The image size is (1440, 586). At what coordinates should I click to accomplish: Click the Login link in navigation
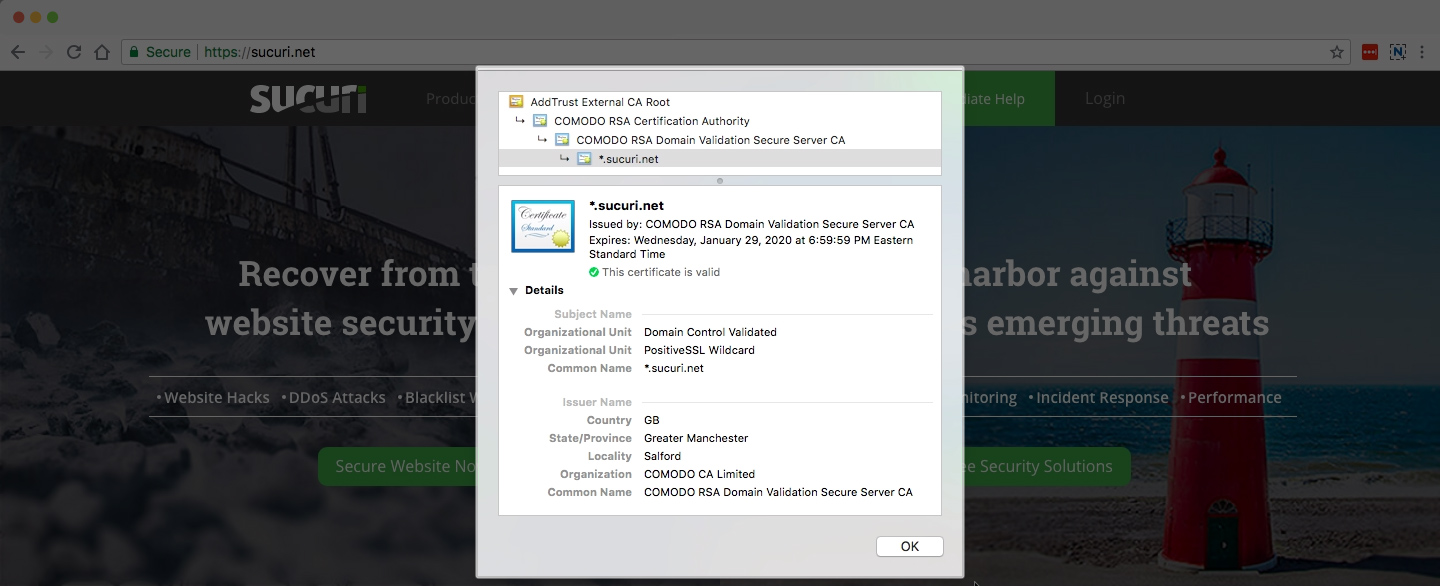(x=1104, y=98)
